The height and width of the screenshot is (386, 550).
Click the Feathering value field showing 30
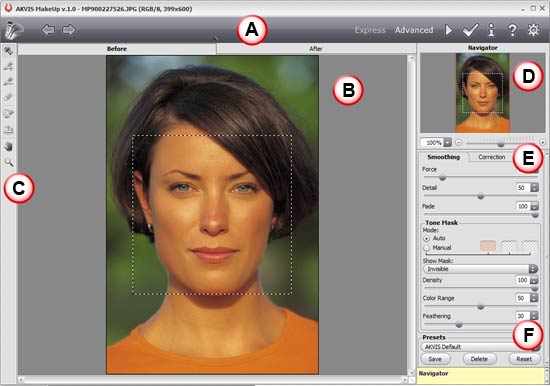click(x=523, y=316)
